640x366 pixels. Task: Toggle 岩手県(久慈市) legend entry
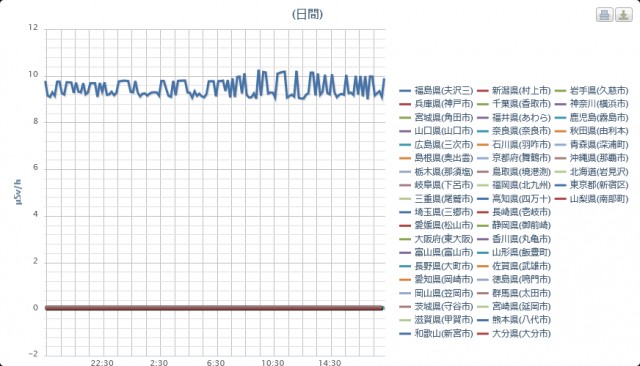click(591, 91)
